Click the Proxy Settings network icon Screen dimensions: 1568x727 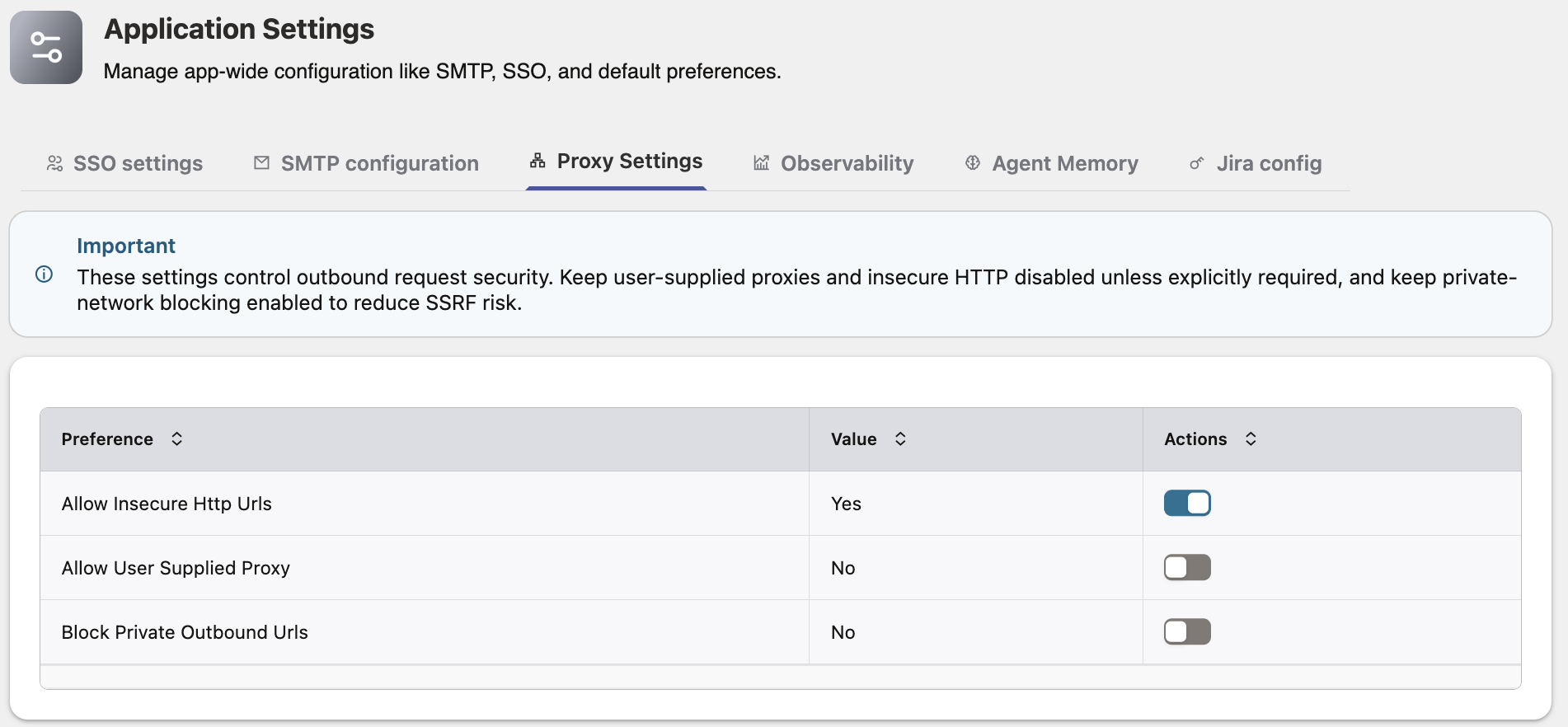pos(538,161)
